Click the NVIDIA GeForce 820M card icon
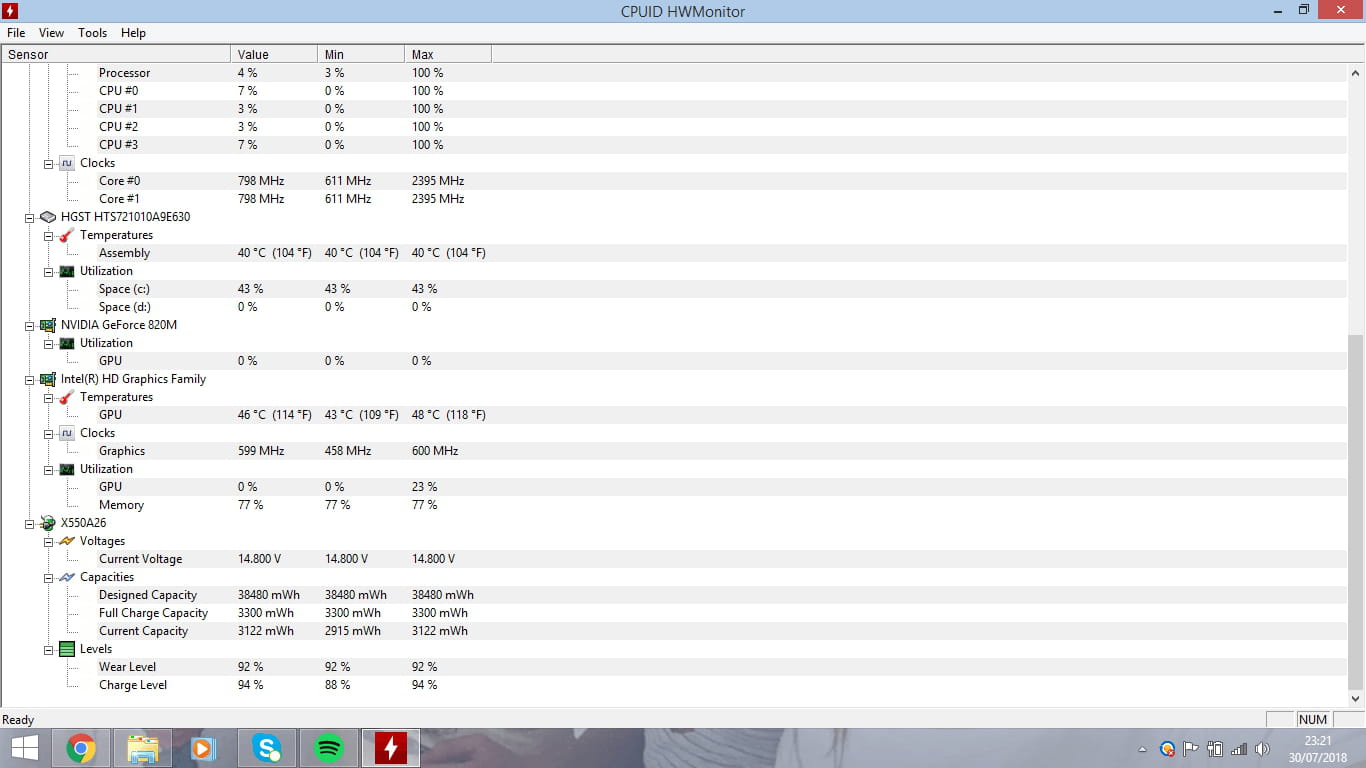The width and height of the screenshot is (1366, 768). point(48,325)
